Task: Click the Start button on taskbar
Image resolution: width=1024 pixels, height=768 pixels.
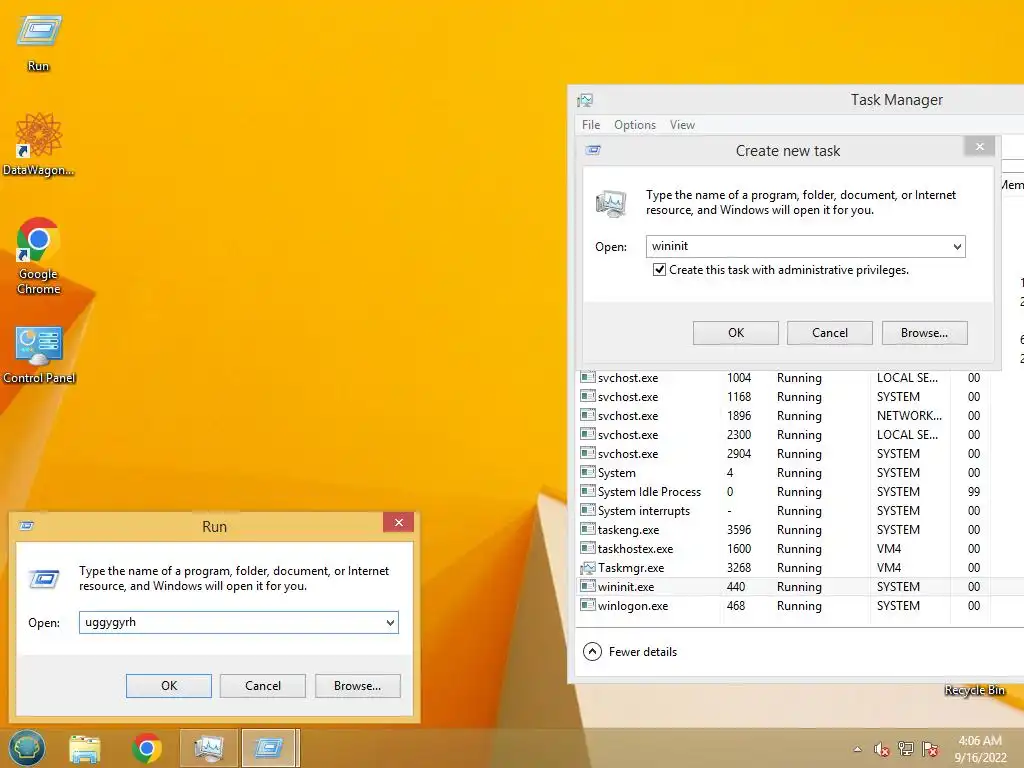Action: [x=27, y=748]
